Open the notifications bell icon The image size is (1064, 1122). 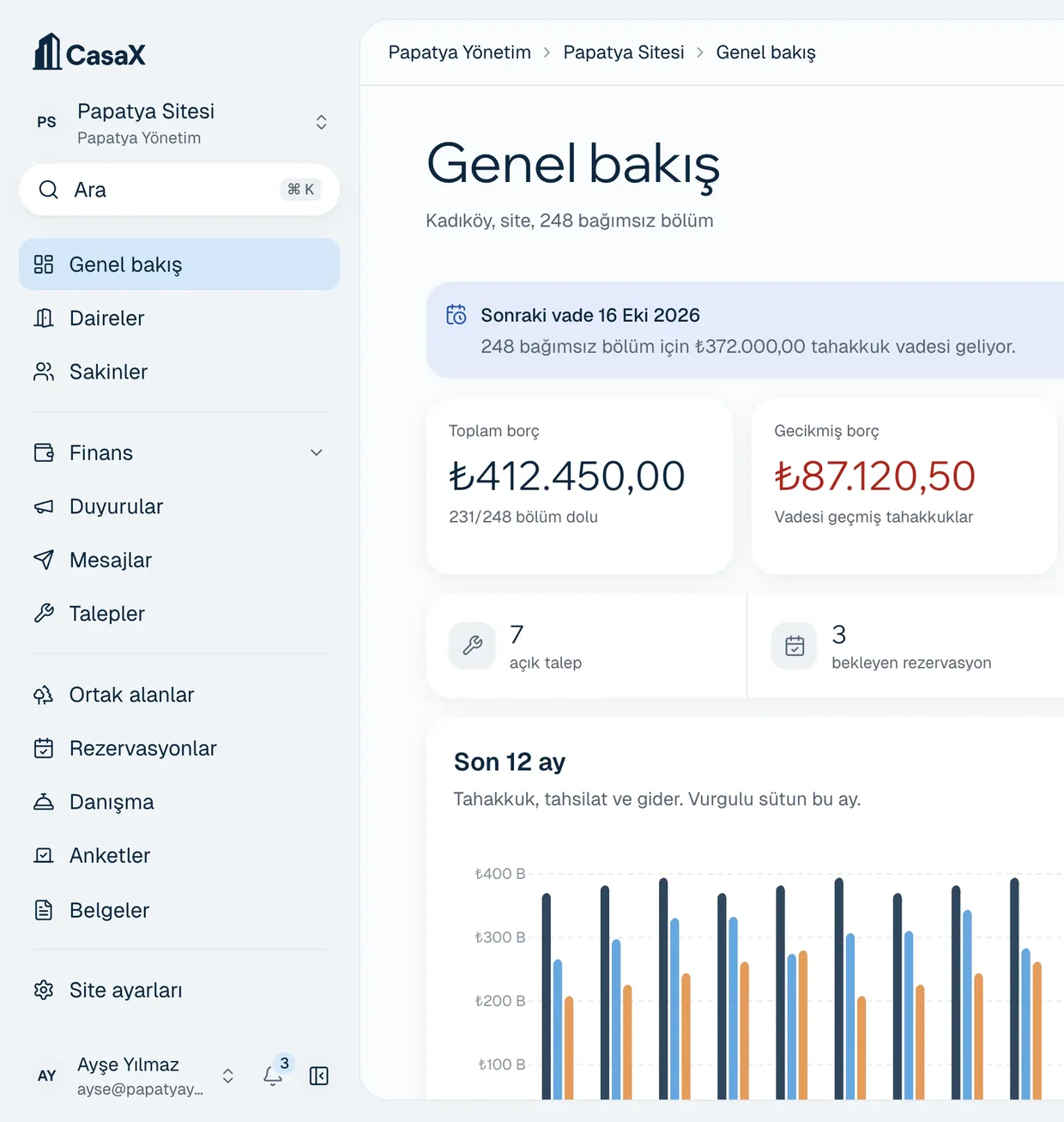(x=273, y=1076)
